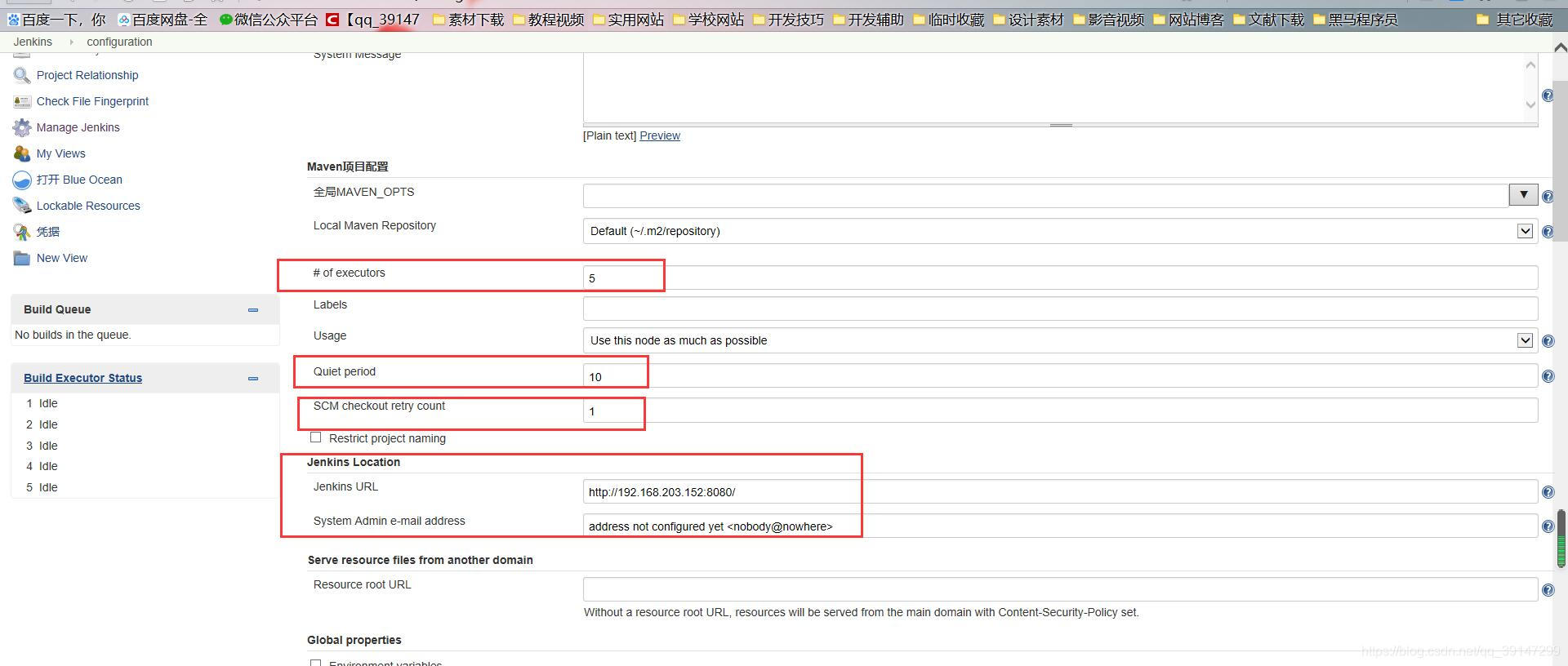Click the New View folder icon
Image resolution: width=1568 pixels, height=666 pixels.
[22, 258]
